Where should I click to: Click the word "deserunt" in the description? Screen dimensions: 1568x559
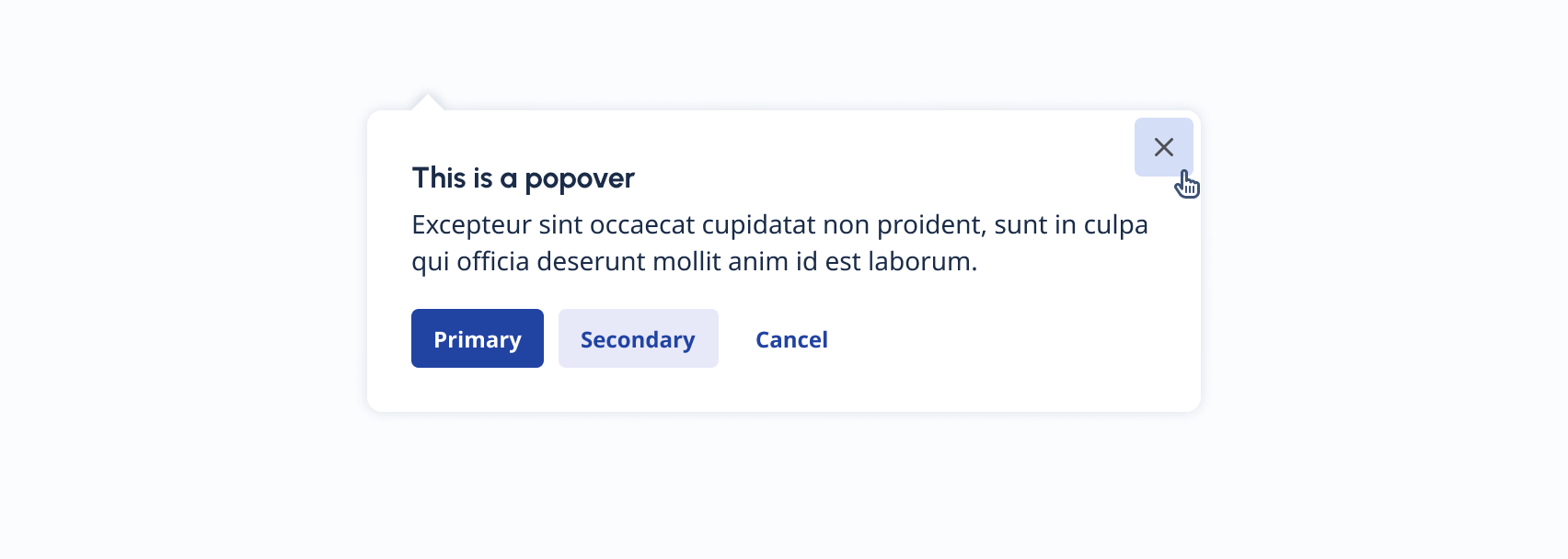[590, 262]
